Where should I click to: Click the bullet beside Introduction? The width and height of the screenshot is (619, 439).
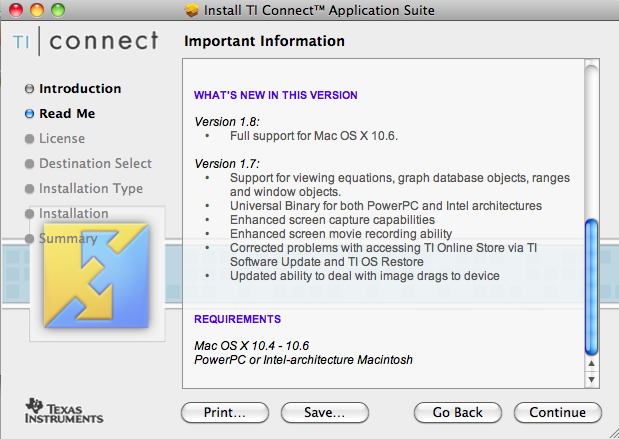pyautogui.click(x=30, y=89)
